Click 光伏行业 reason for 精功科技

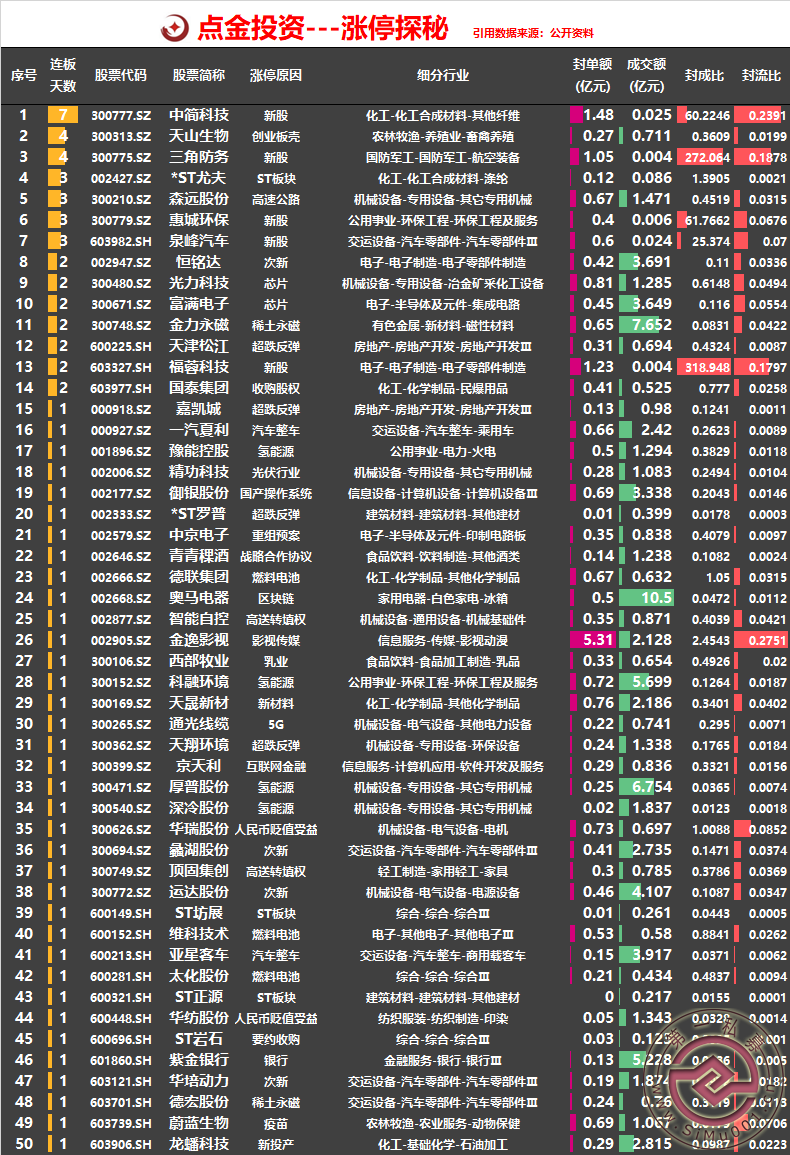(x=276, y=473)
